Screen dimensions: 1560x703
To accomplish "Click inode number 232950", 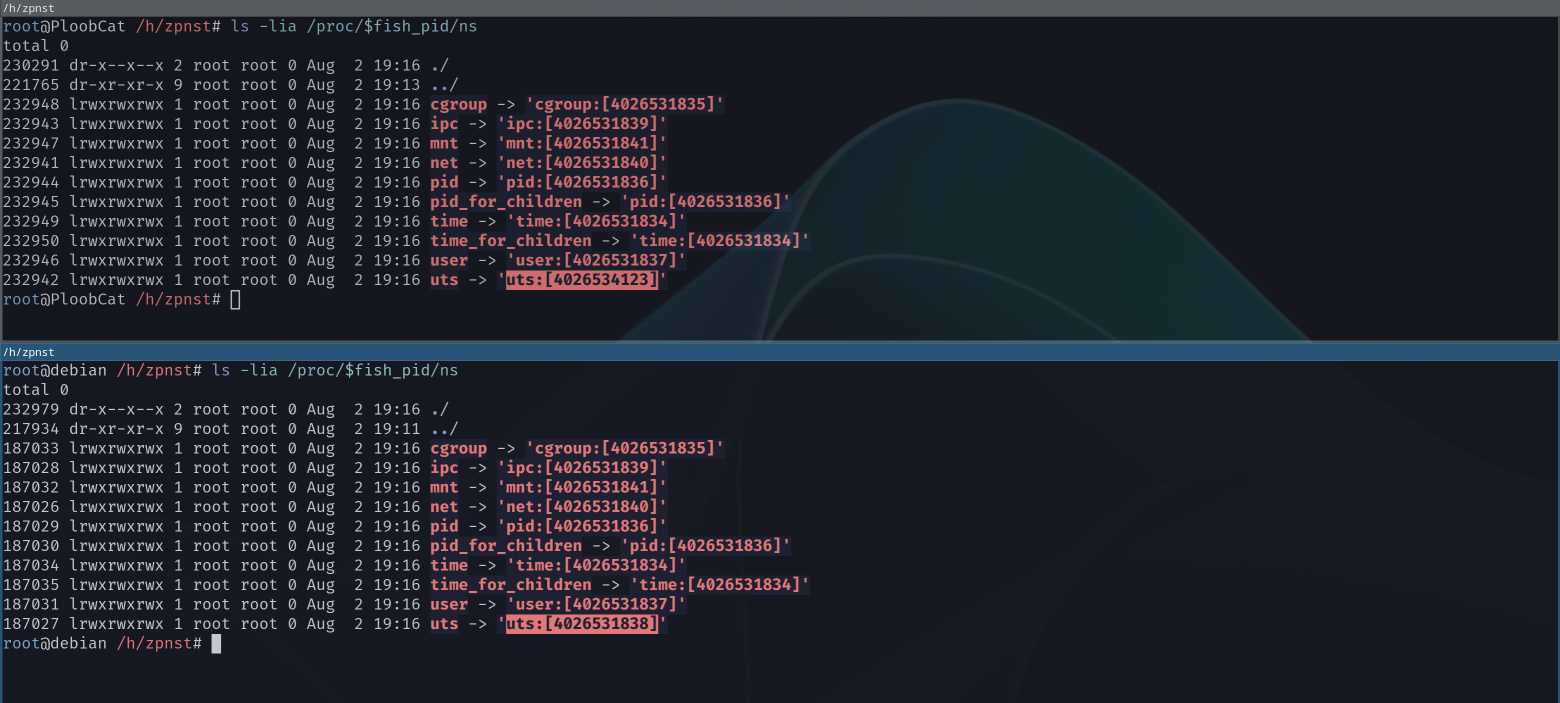I will (x=31, y=241).
